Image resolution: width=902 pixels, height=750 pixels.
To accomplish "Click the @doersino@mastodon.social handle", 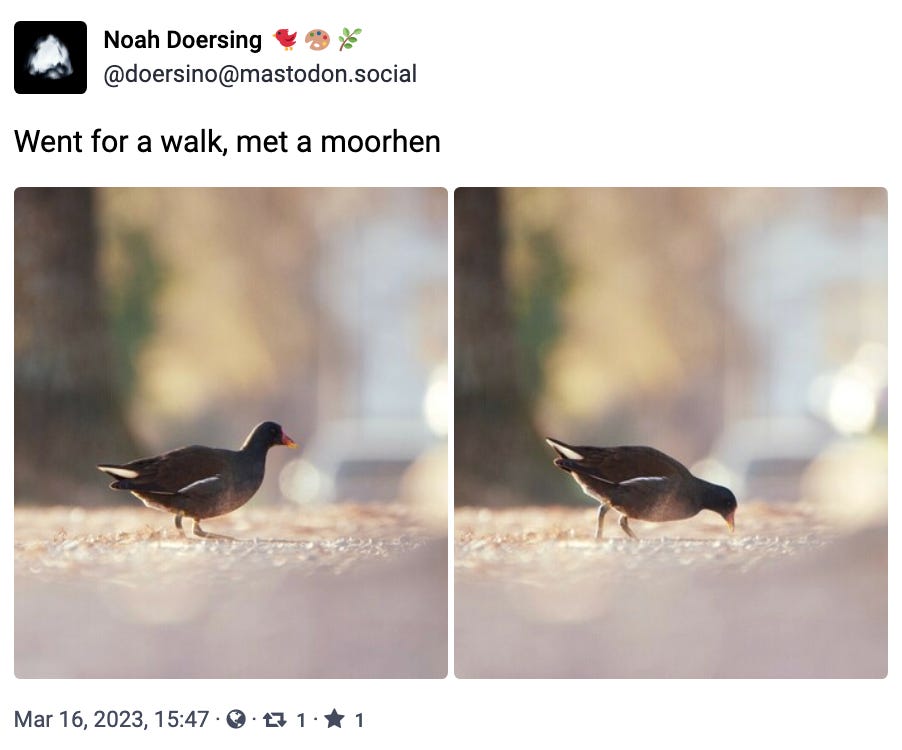I will coord(260,74).
